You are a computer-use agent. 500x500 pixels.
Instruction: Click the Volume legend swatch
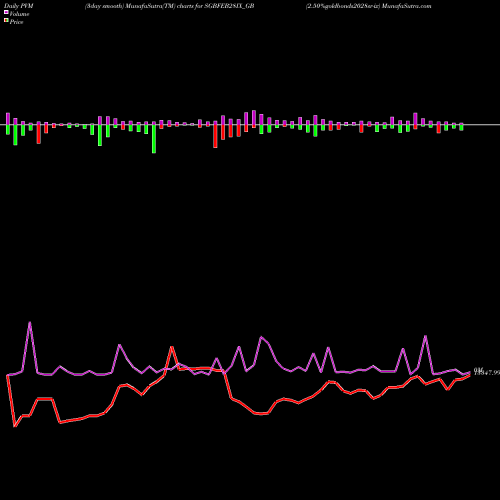(x=6, y=13)
